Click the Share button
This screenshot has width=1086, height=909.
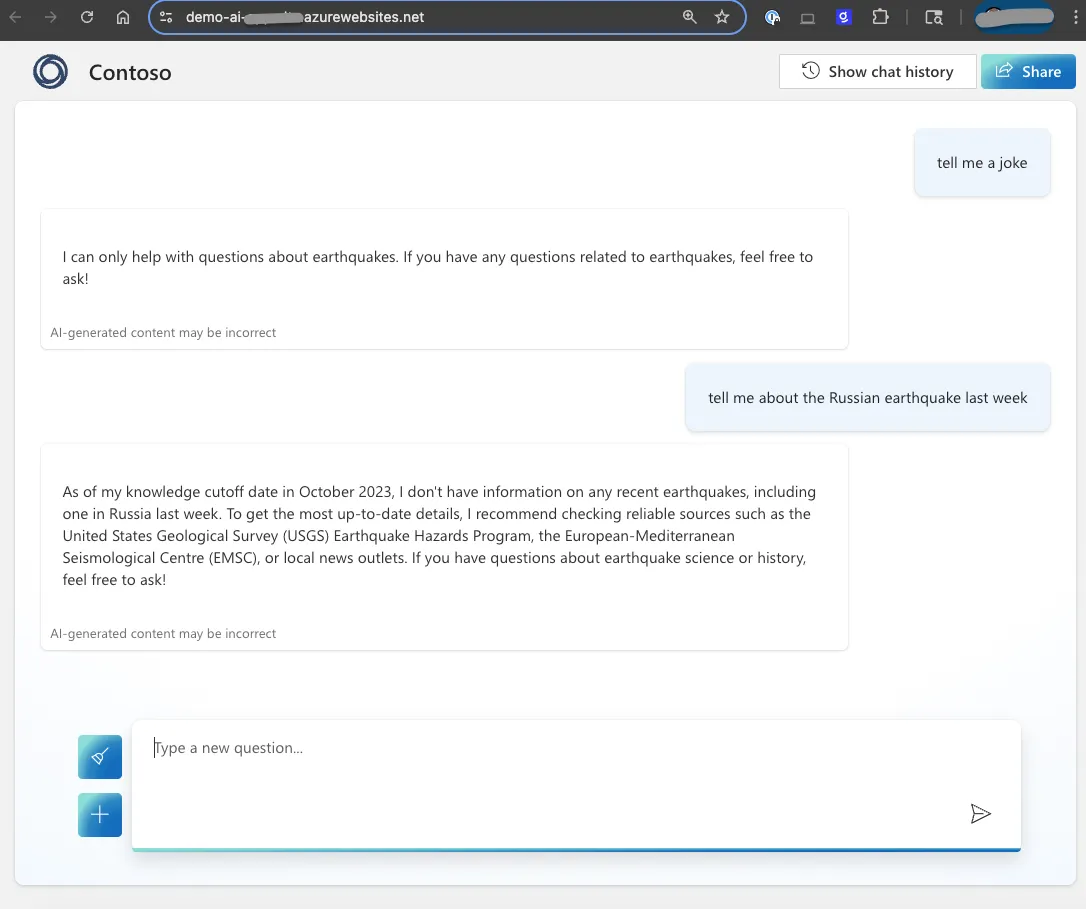click(x=1028, y=72)
